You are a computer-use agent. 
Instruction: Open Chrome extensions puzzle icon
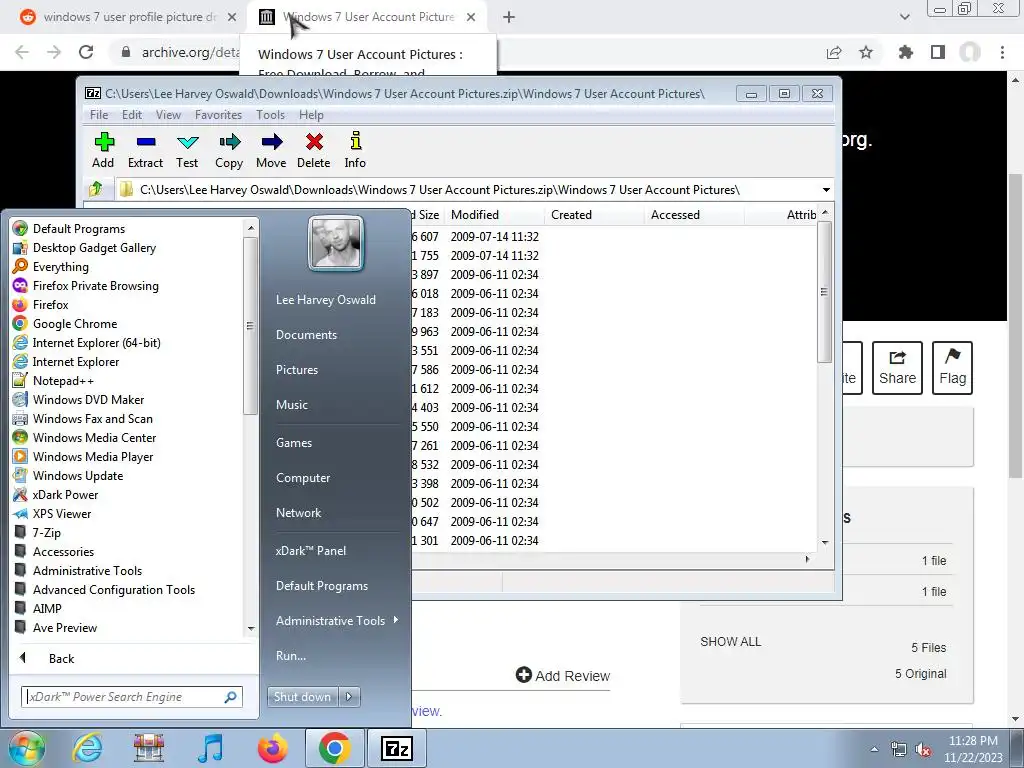[906, 52]
